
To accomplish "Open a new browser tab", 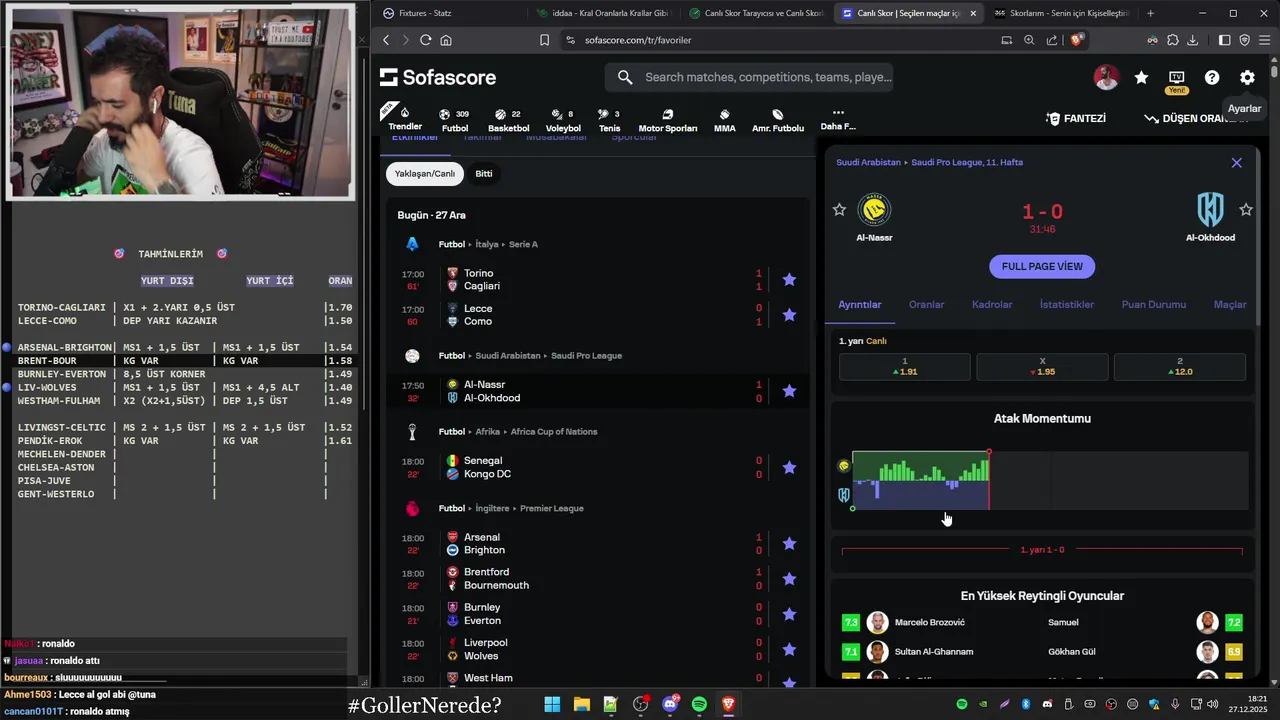I will click(x=1150, y=13).
